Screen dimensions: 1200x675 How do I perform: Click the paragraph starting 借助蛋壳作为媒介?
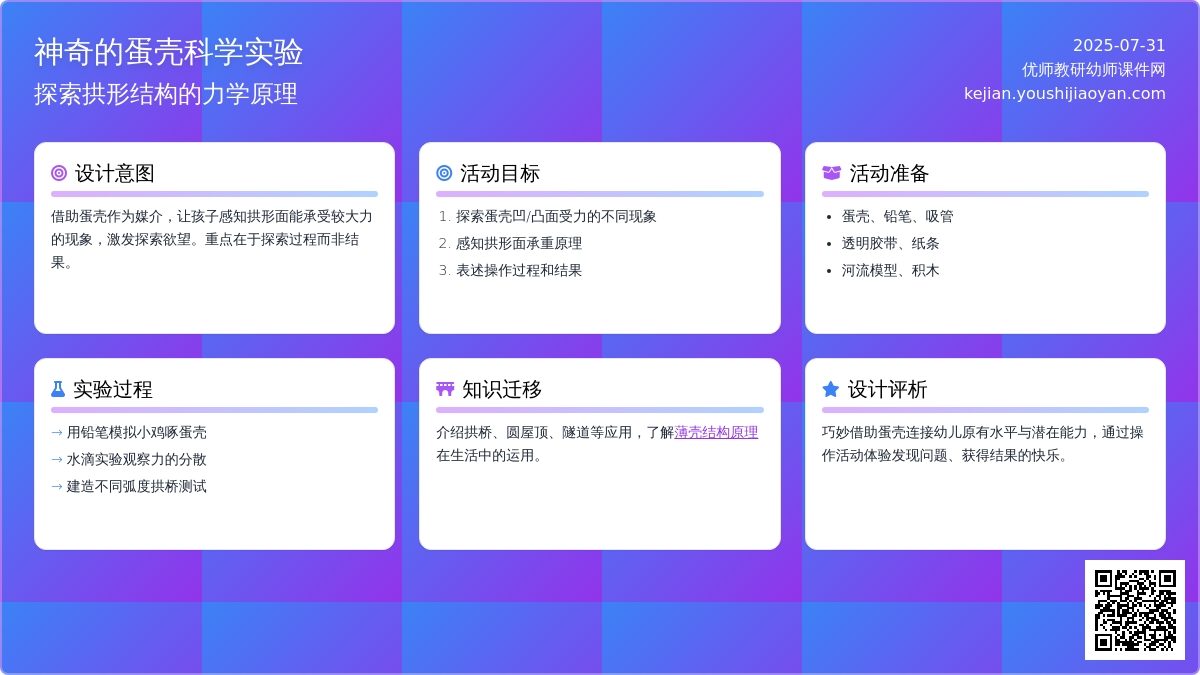(x=212, y=239)
